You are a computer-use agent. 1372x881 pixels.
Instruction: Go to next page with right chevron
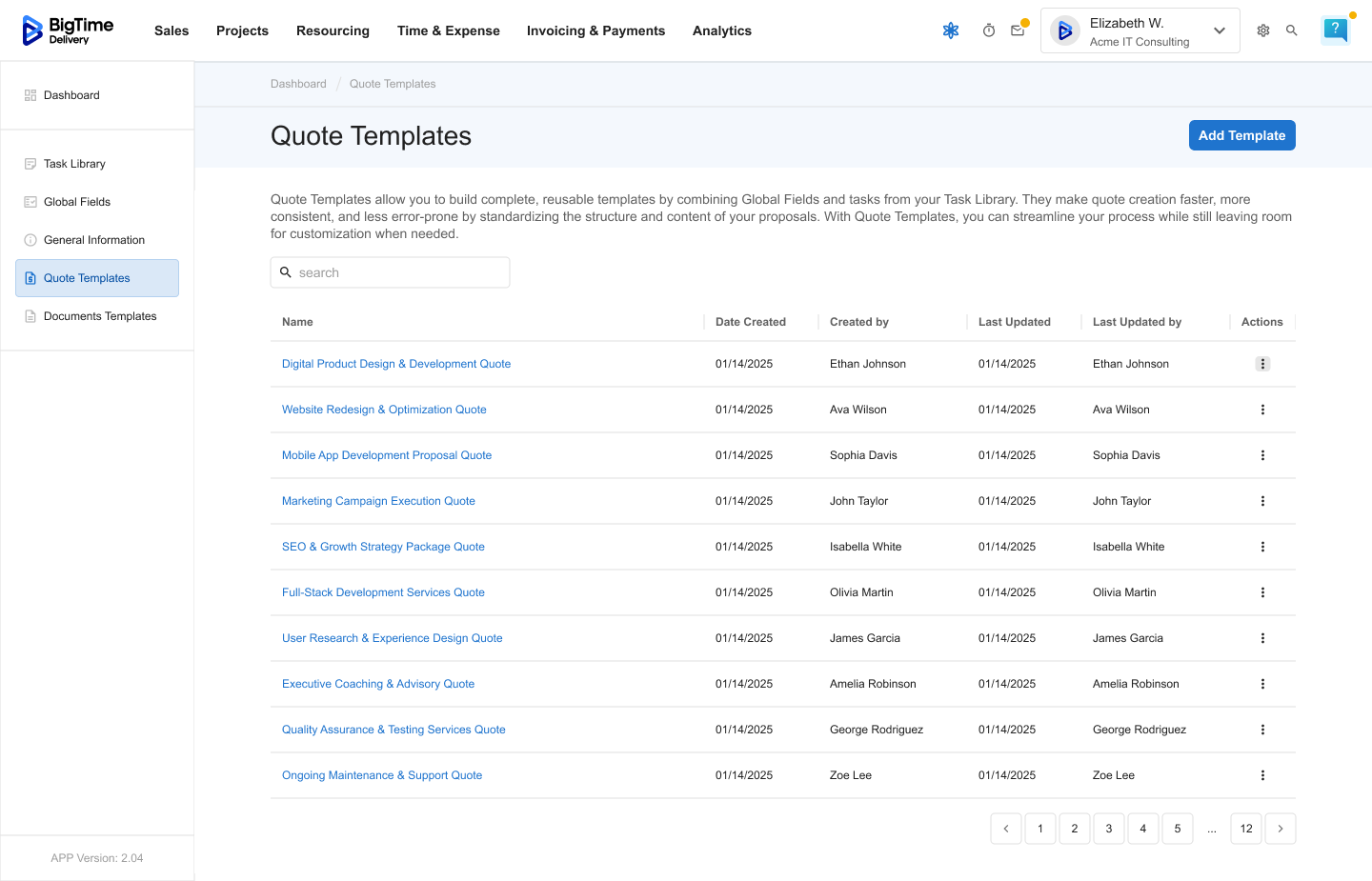1280,829
